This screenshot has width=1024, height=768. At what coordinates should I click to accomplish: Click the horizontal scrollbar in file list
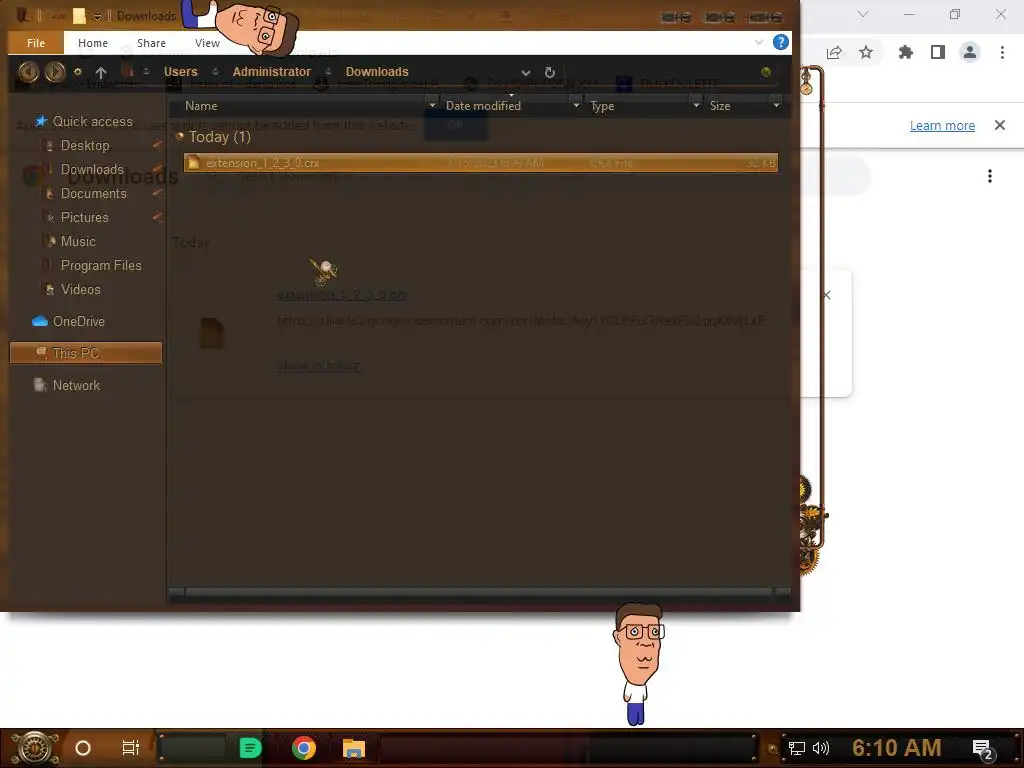pos(479,593)
